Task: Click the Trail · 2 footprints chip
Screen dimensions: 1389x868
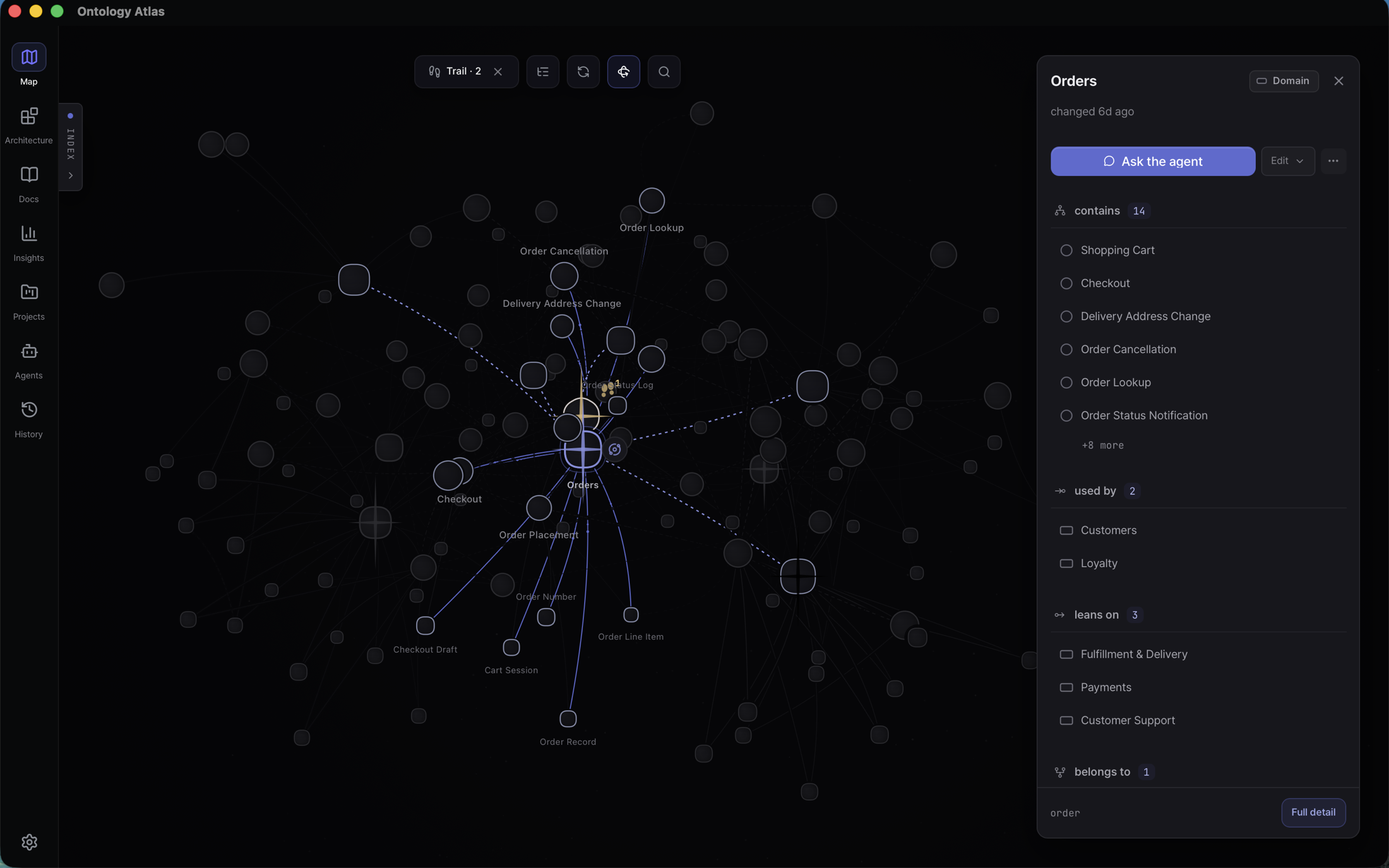Action: [455, 71]
